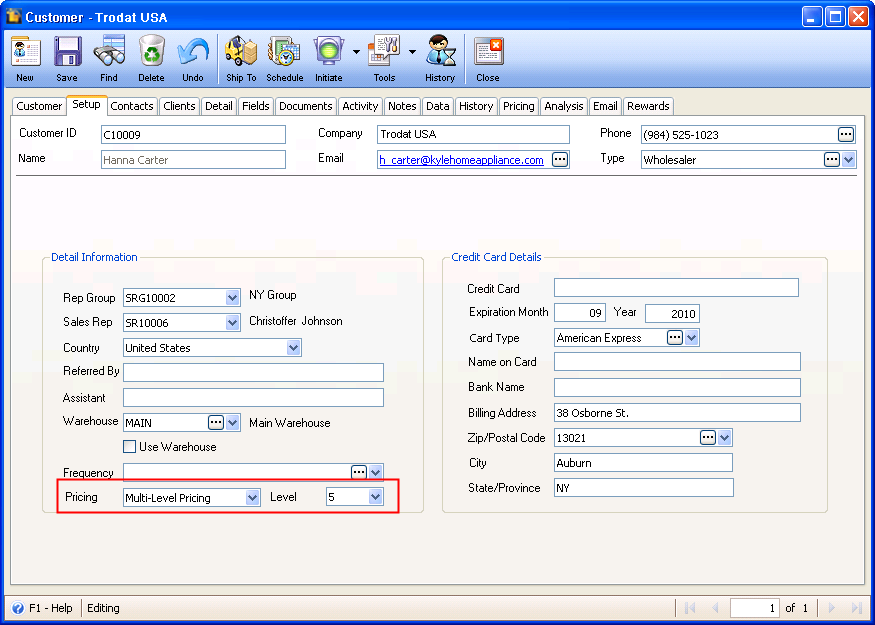Viewport: 875px width, 625px height.
Task: Expand the Tools dropdown arrow
Action: tap(412, 52)
